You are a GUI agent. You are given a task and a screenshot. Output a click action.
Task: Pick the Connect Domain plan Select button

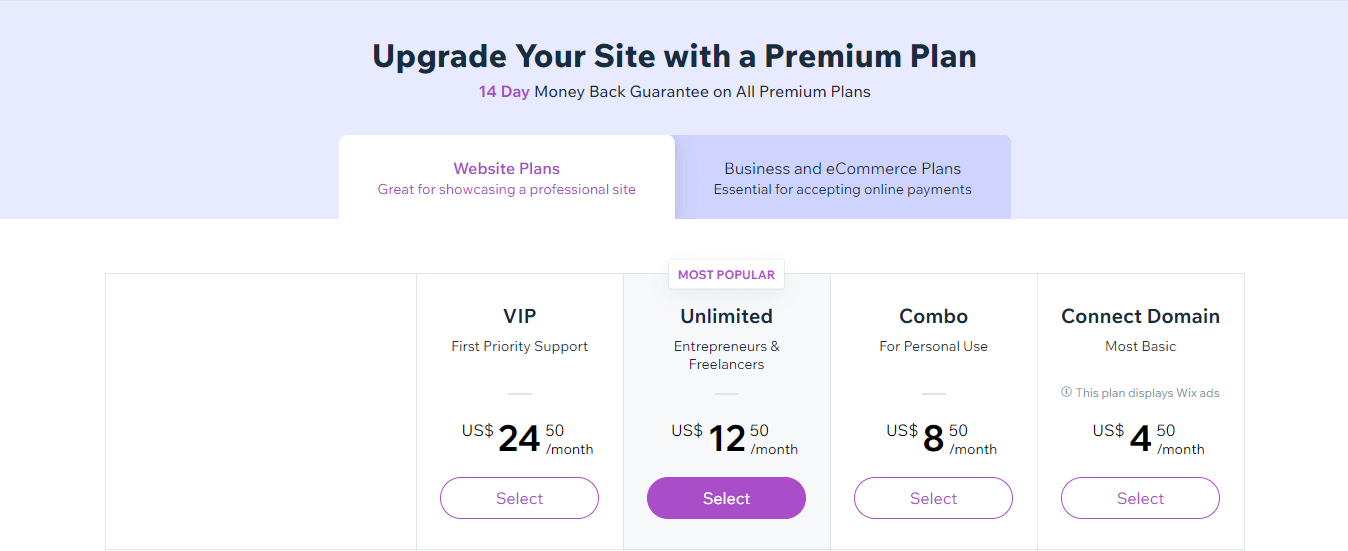(x=1140, y=498)
